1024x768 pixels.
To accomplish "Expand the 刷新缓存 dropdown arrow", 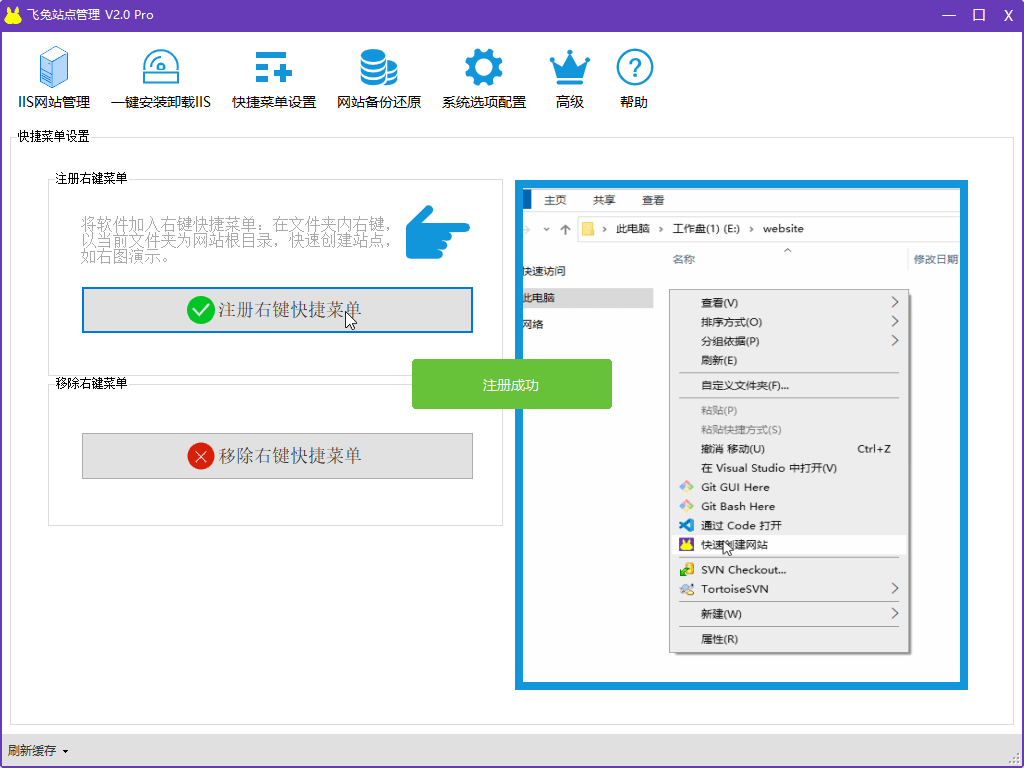I will click(x=66, y=751).
